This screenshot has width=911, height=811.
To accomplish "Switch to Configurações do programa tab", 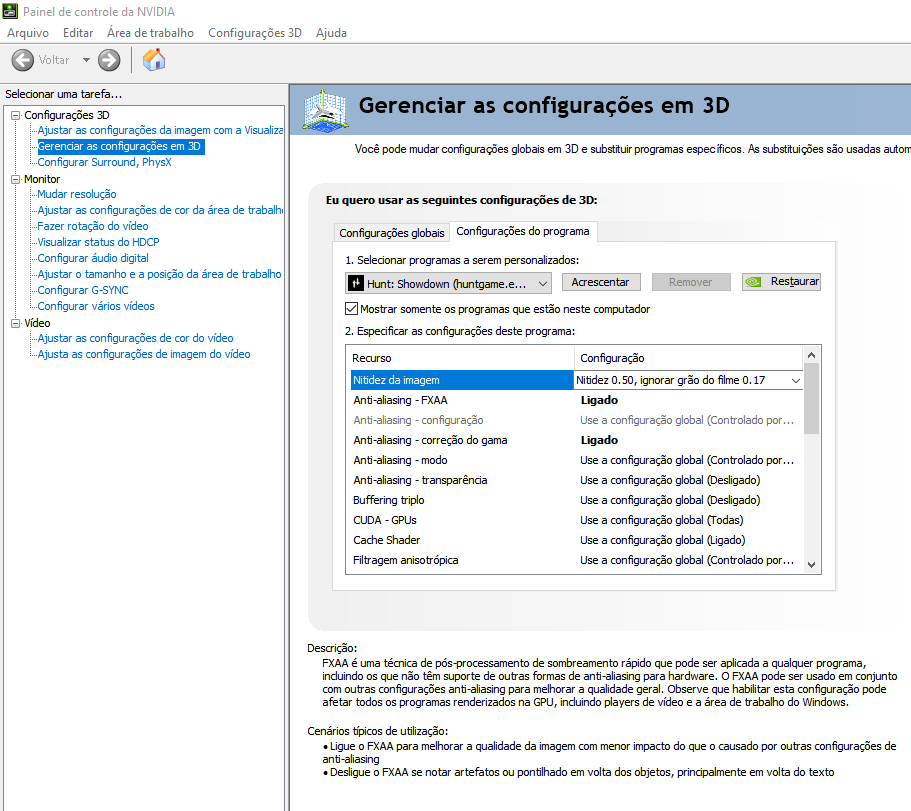I will [523, 231].
